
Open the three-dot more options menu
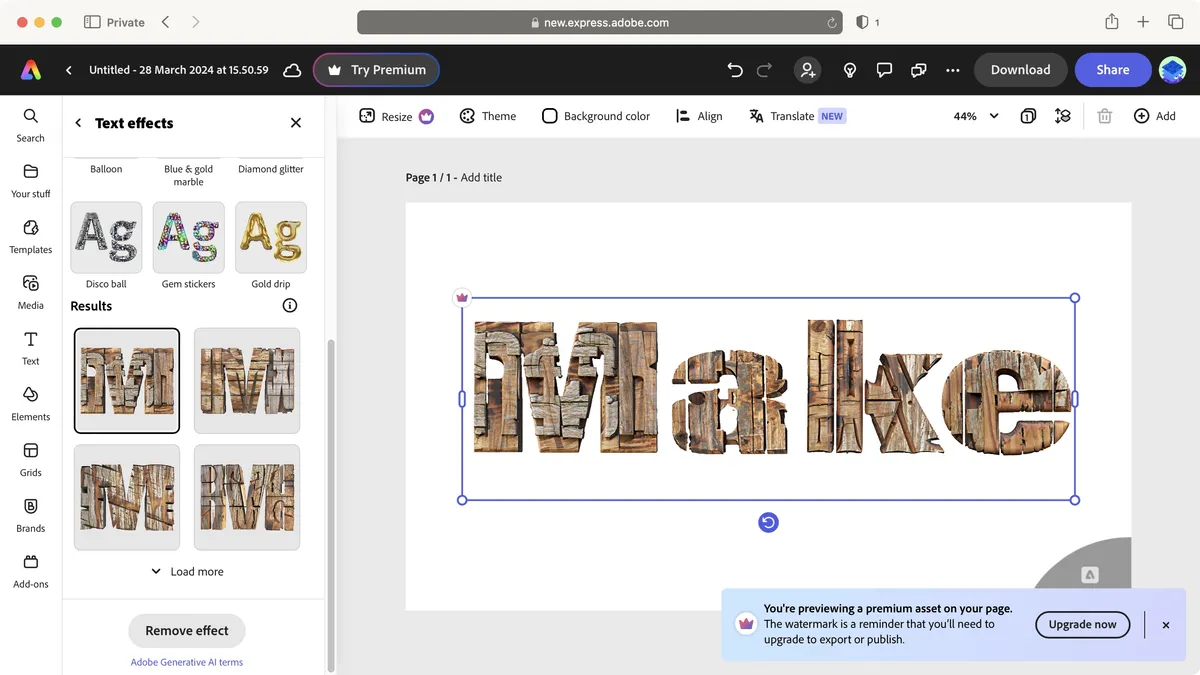[x=952, y=69]
